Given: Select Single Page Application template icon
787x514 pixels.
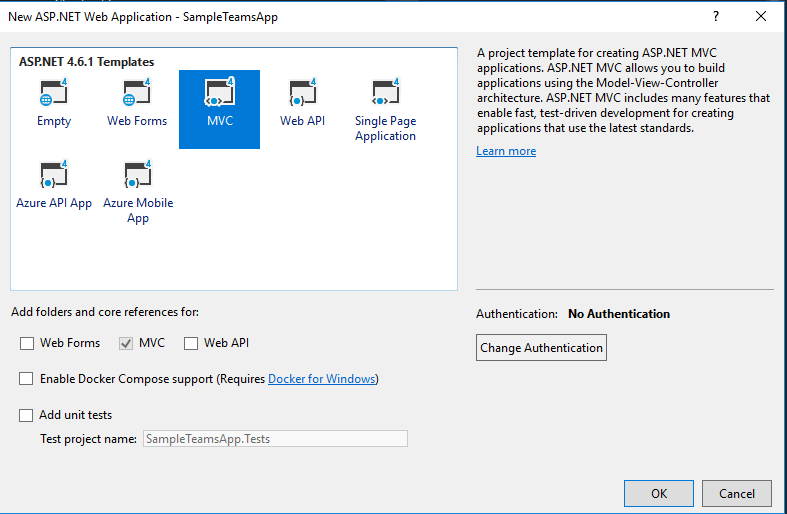Looking at the screenshot, I should click(385, 92).
